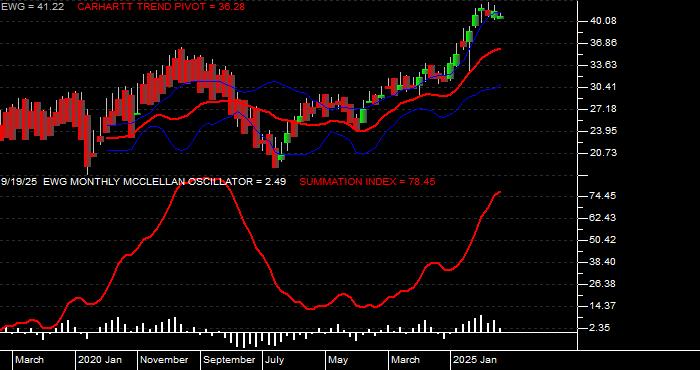Viewport: 700px width, 370px height.
Task: Click the 2025 Jan date label
Action: pyautogui.click(x=475, y=360)
